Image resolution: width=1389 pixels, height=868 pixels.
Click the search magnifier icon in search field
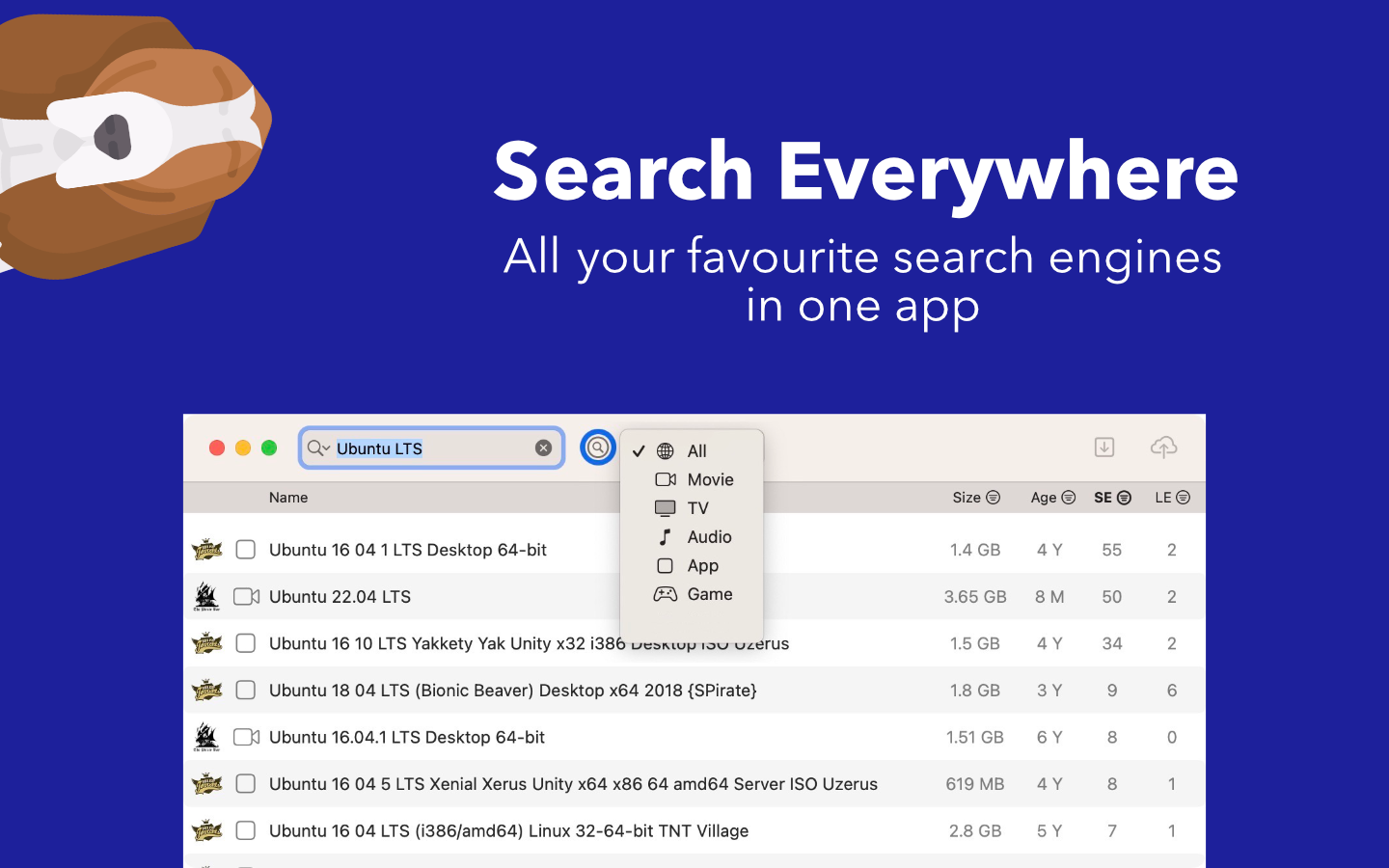click(x=317, y=448)
